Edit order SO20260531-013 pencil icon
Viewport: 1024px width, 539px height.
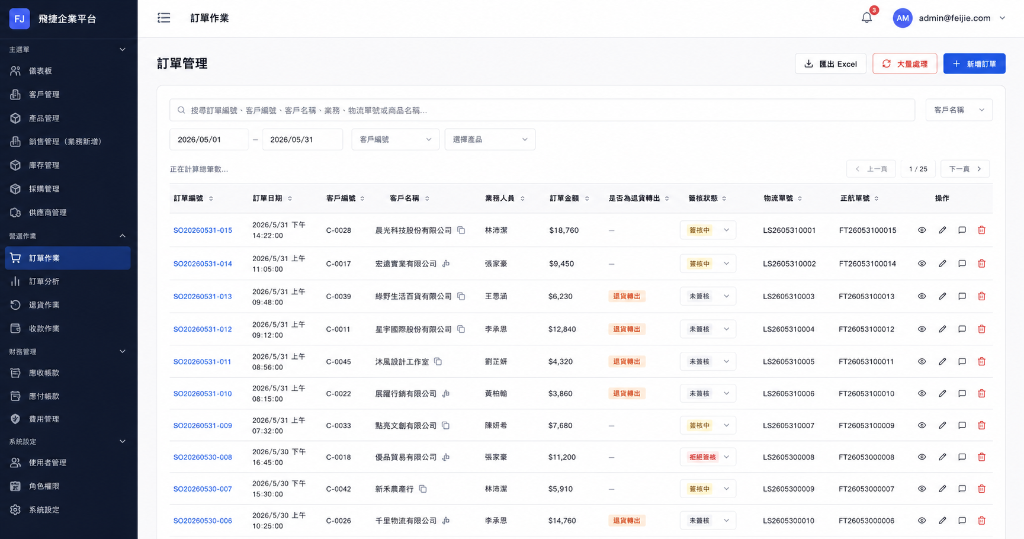click(x=942, y=297)
